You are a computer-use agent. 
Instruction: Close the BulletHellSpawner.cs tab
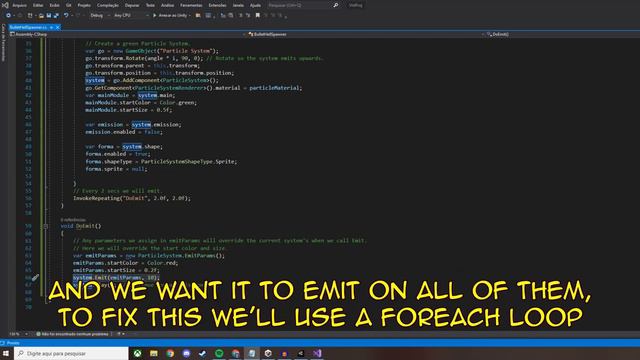click(x=58, y=27)
